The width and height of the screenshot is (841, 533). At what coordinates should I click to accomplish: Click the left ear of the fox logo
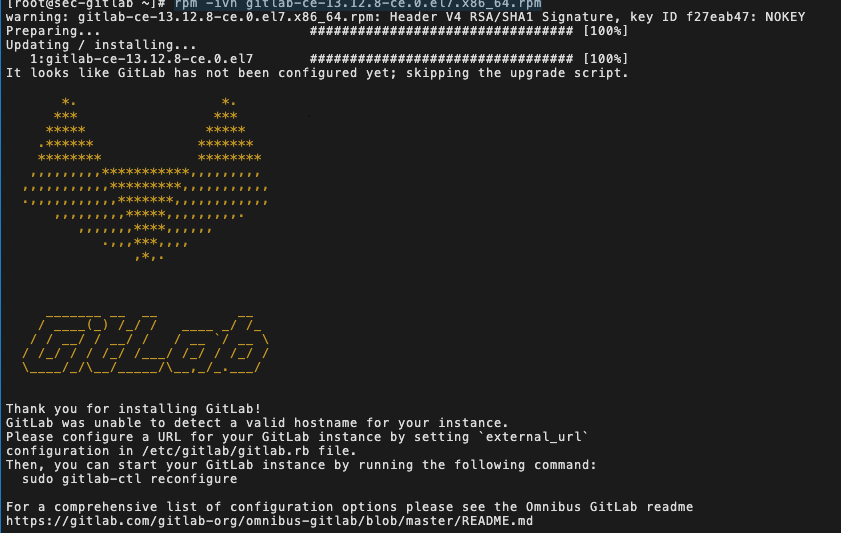click(x=69, y=130)
